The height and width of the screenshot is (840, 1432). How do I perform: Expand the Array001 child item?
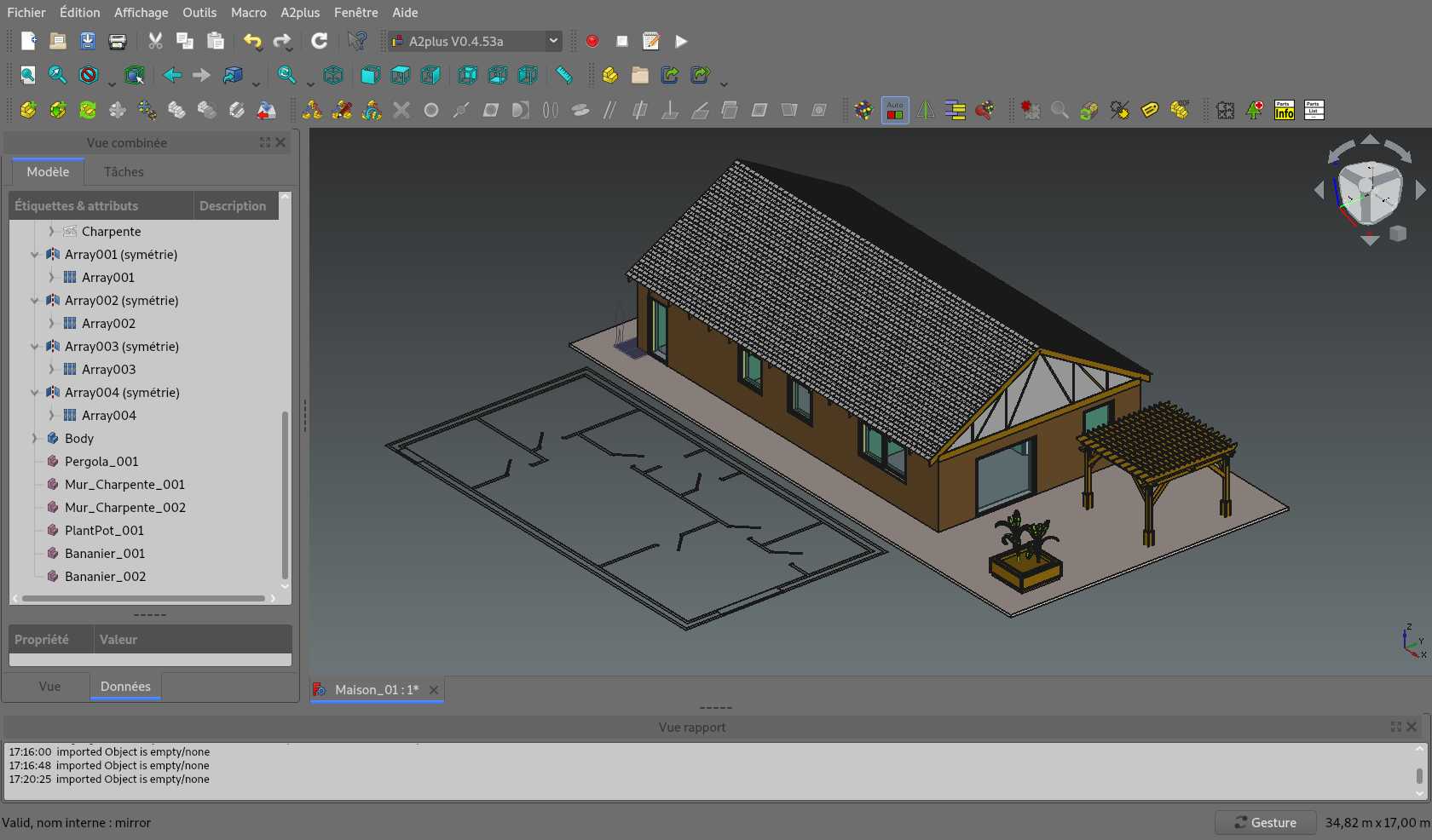51,277
